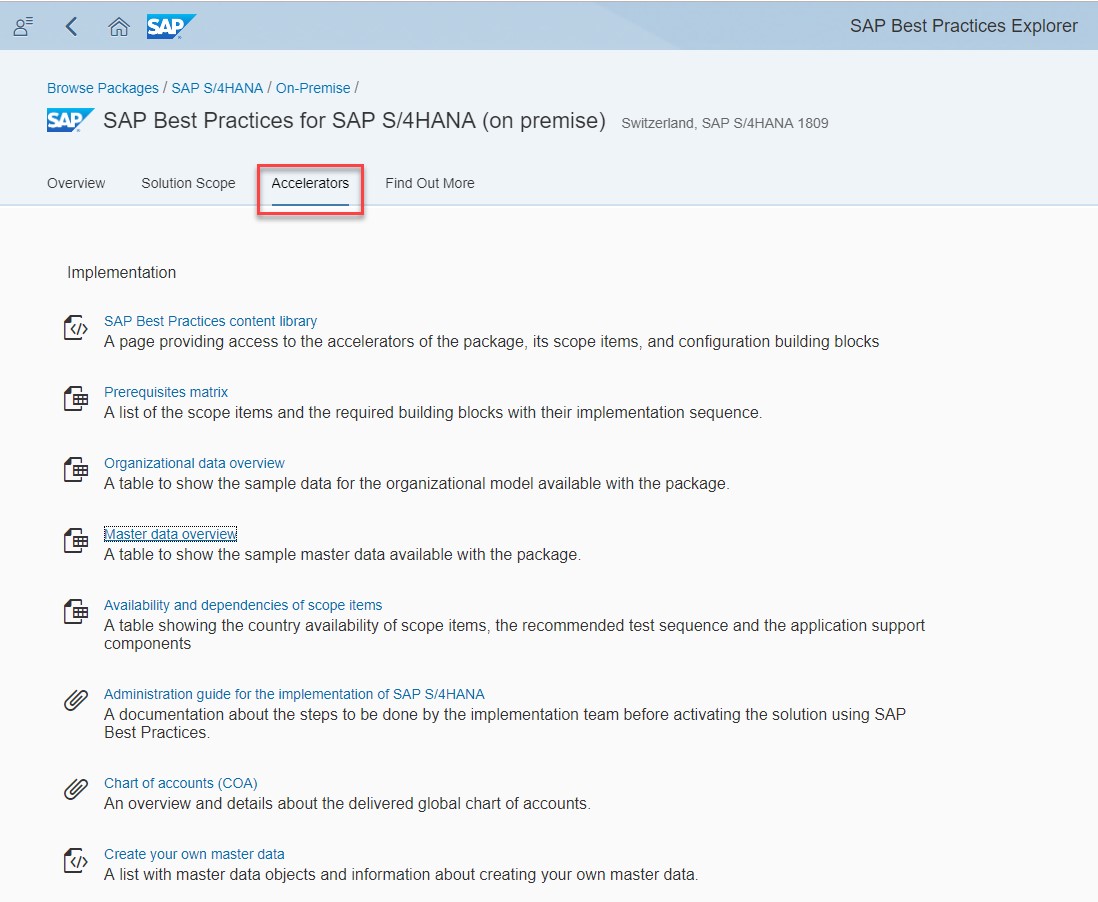This screenshot has height=902, width=1098.
Task: Click code icon beside Create your own master data
Action: [x=76, y=861]
